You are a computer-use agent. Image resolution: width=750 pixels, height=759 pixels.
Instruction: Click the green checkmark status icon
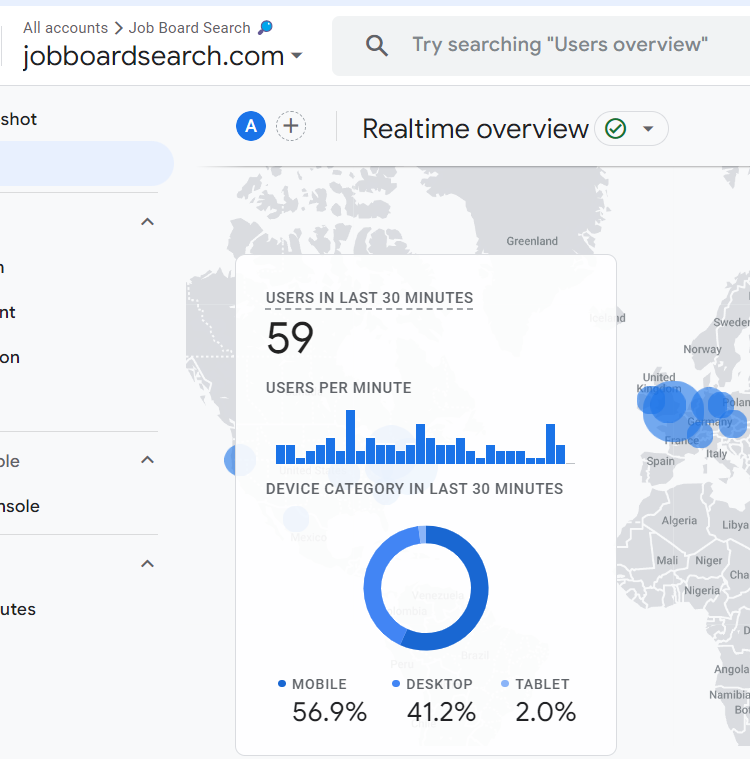pos(615,129)
